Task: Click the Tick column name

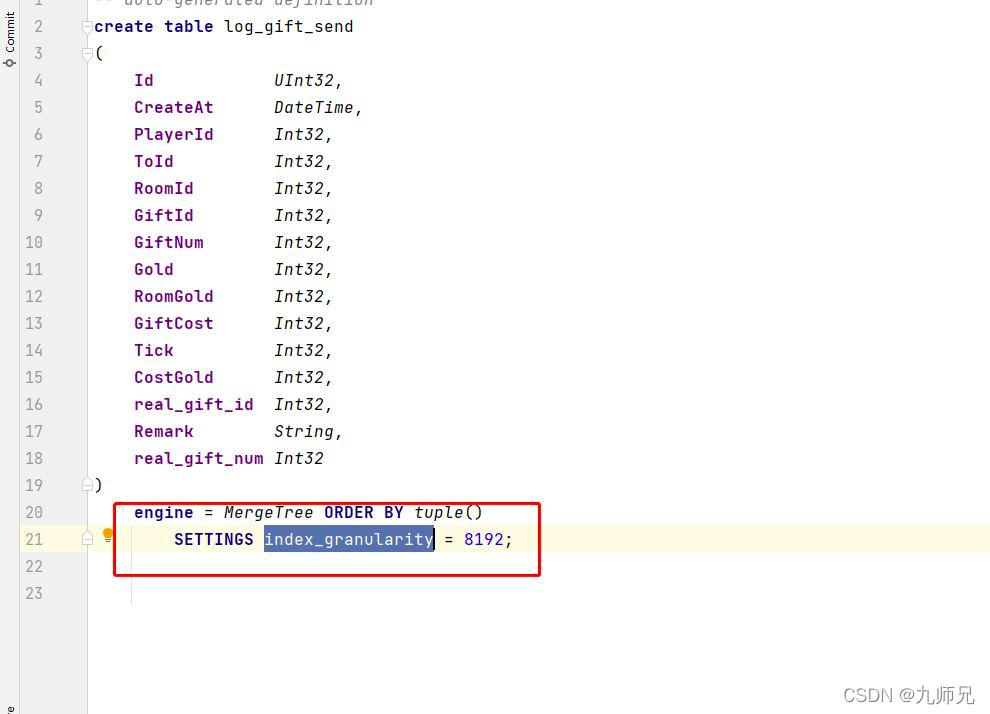Action: (153, 350)
